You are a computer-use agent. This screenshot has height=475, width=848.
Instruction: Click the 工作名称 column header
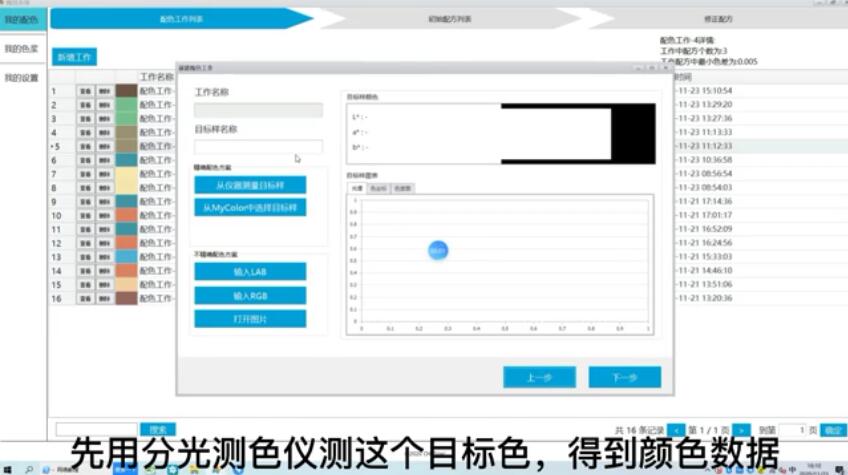click(156, 77)
